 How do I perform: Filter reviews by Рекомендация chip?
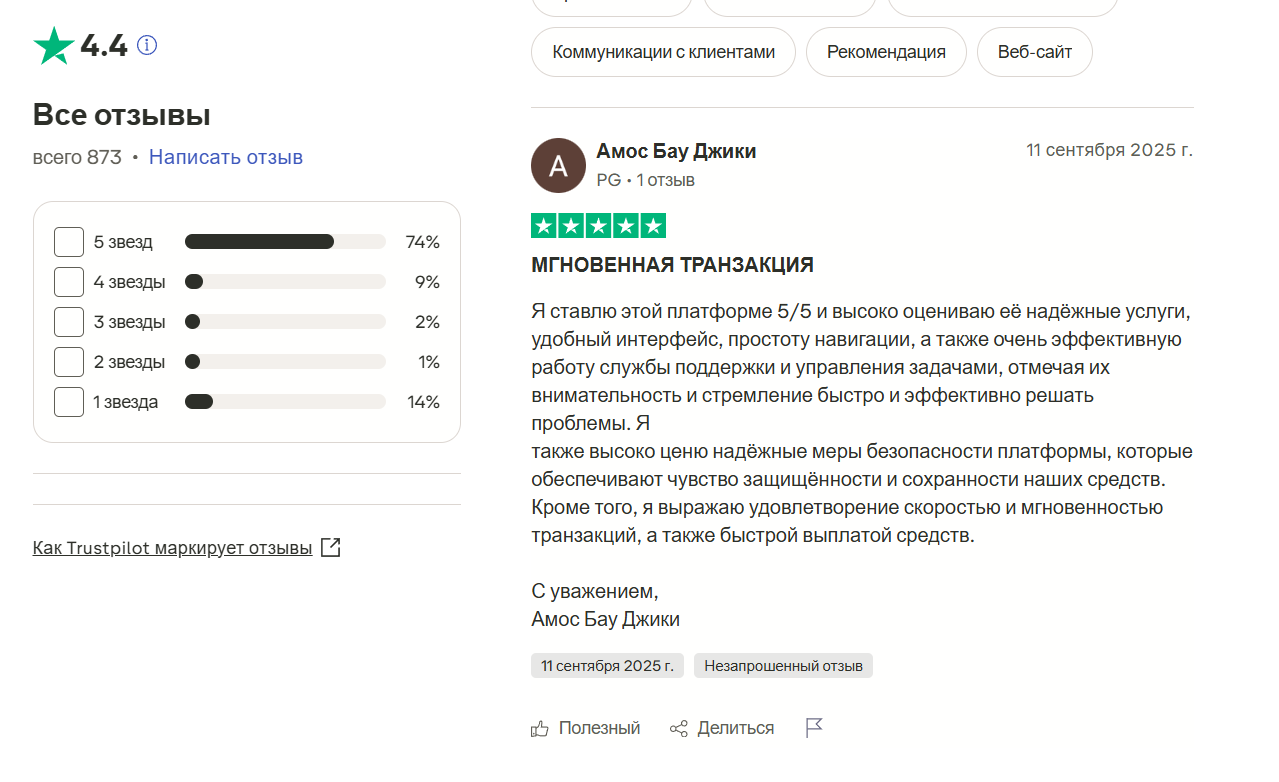point(886,52)
